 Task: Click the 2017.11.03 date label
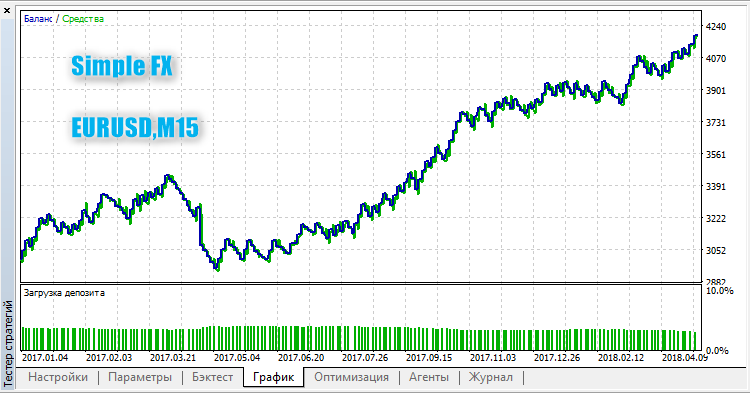[493, 358]
